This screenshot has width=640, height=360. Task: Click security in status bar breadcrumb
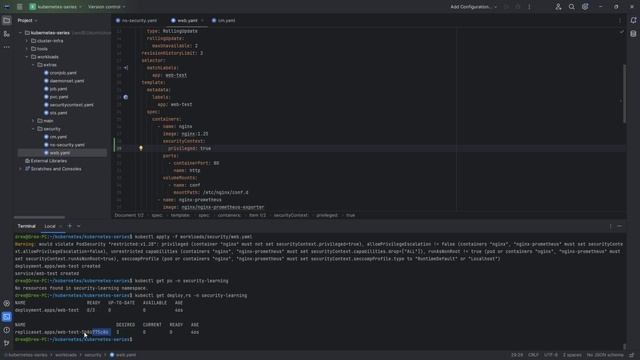pos(93,355)
